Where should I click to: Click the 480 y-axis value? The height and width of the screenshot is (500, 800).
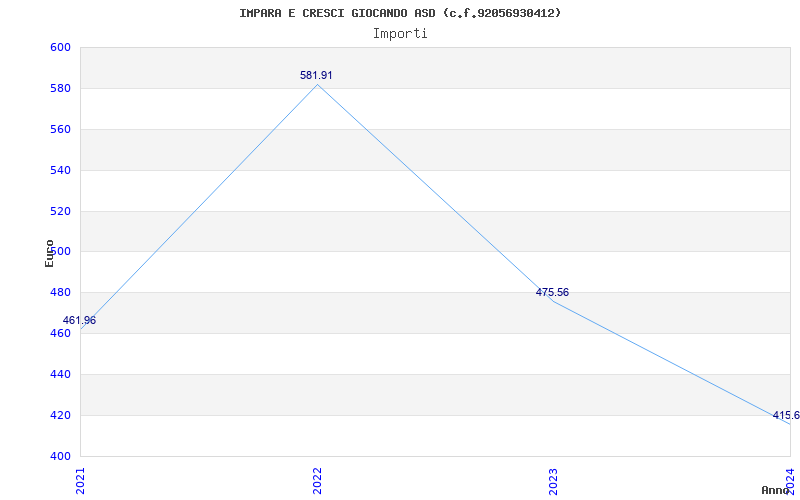pos(59,292)
